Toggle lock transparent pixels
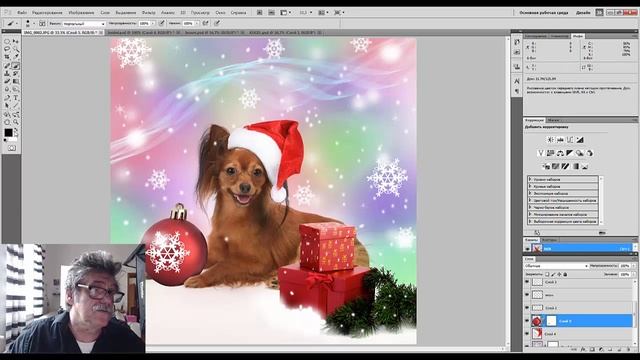 pyautogui.click(x=547, y=274)
